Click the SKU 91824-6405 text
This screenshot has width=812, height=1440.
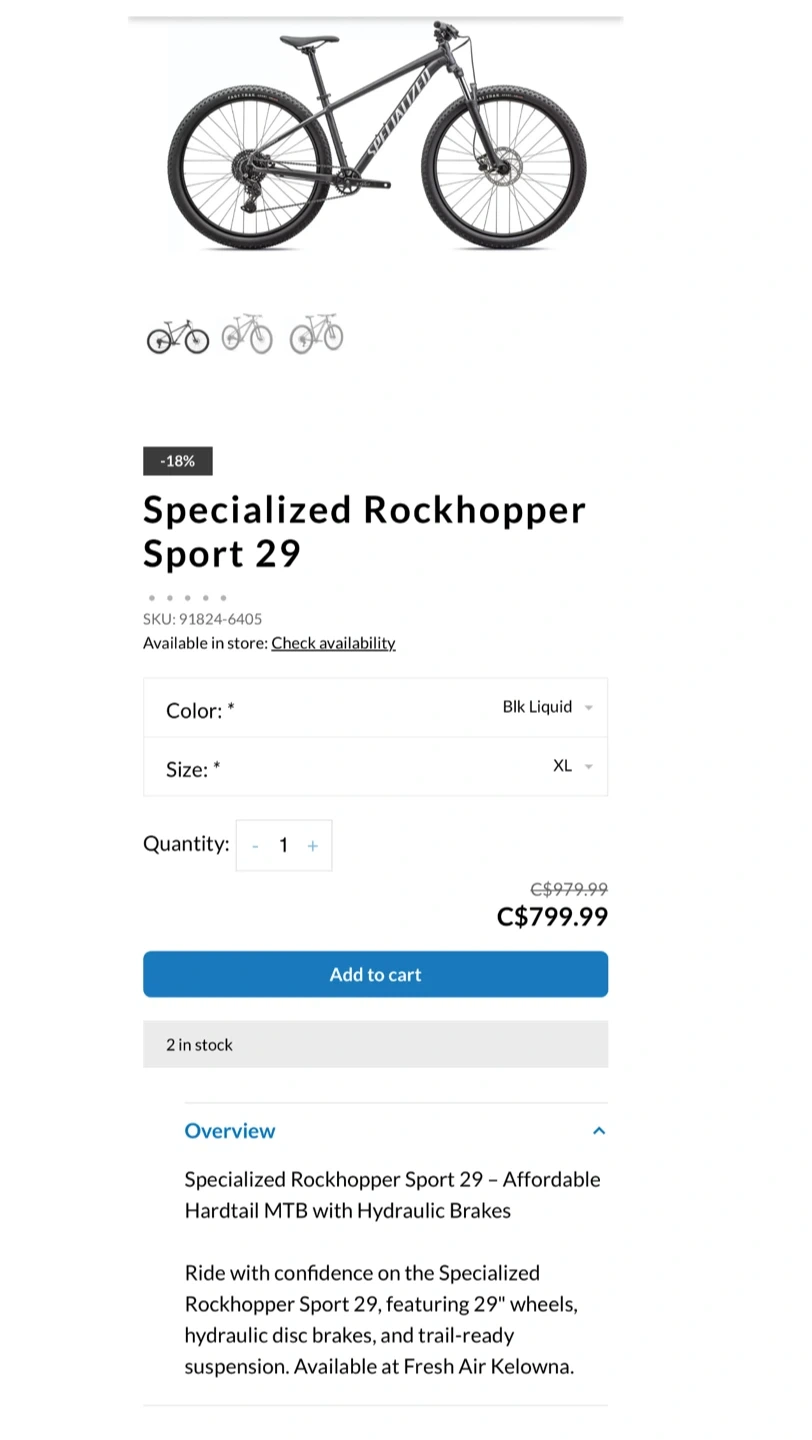coord(203,619)
